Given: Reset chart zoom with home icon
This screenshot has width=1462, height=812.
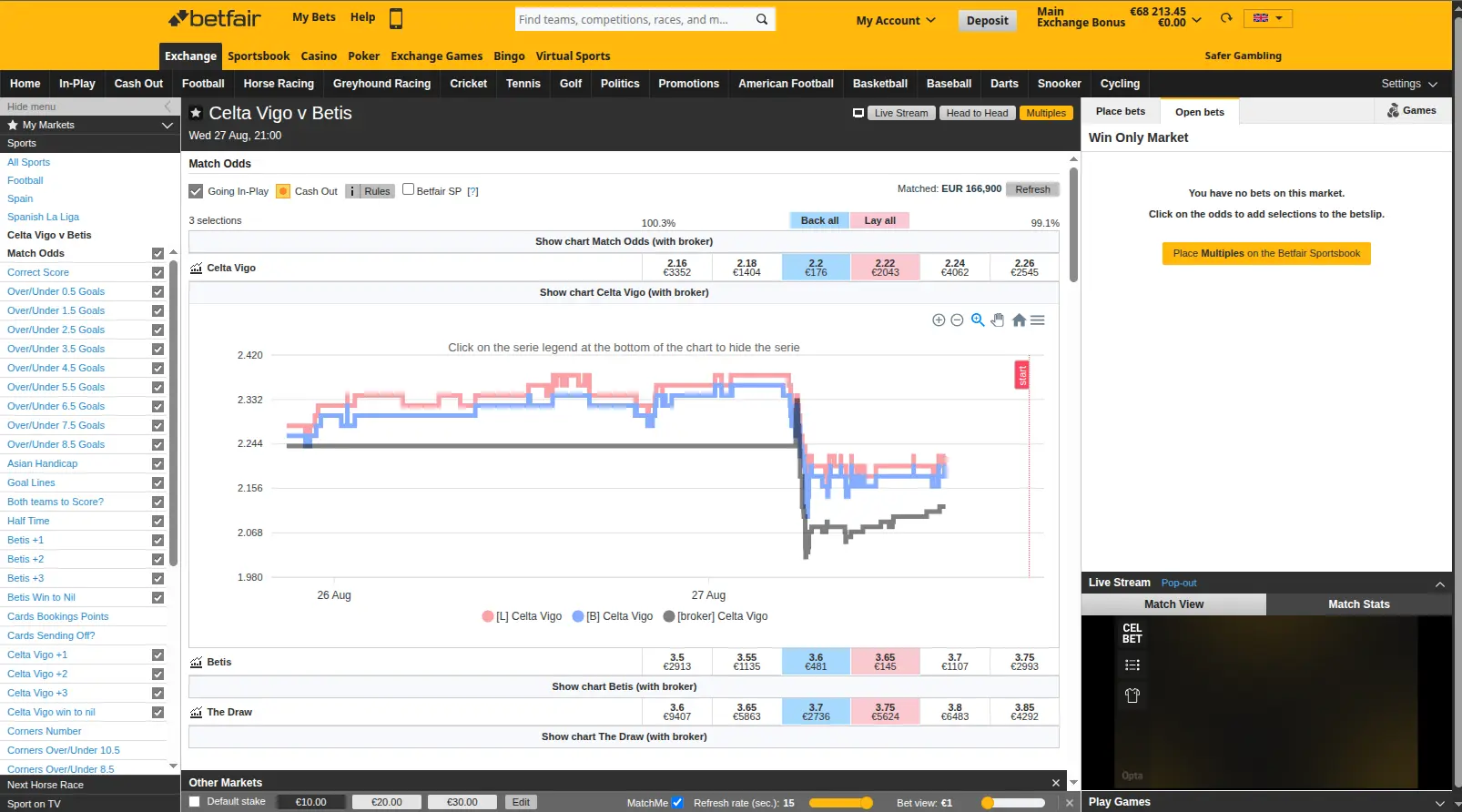Looking at the screenshot, I should point(1019,320).
